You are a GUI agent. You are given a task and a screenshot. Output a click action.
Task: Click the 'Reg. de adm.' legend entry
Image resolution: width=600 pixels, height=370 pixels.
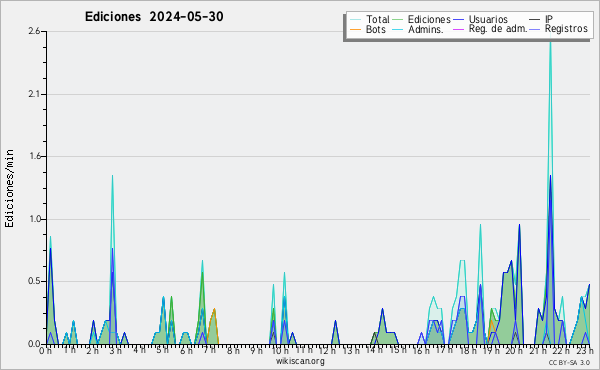click(498, 29)
